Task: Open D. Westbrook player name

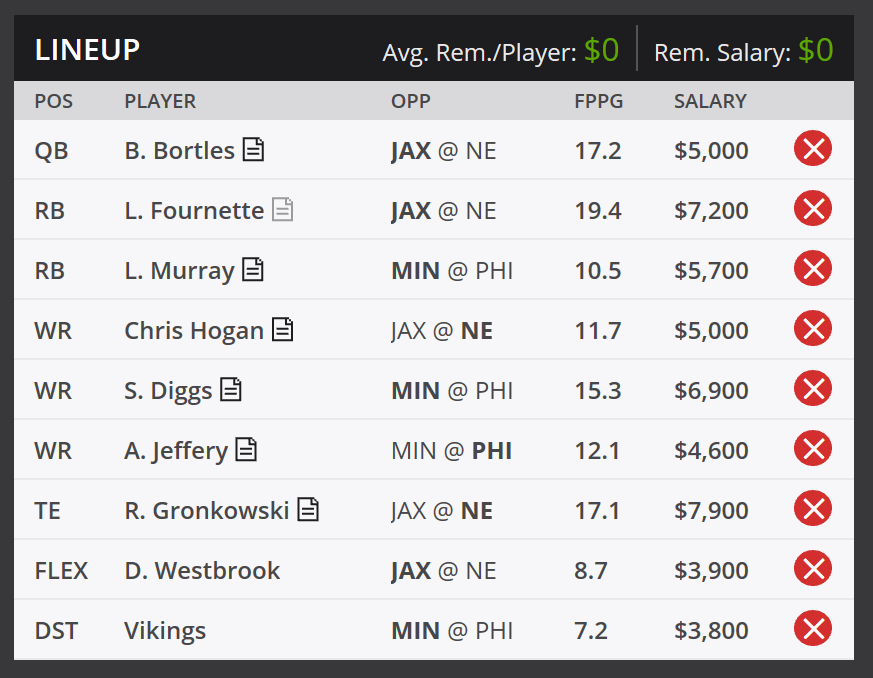Action: 202,571
